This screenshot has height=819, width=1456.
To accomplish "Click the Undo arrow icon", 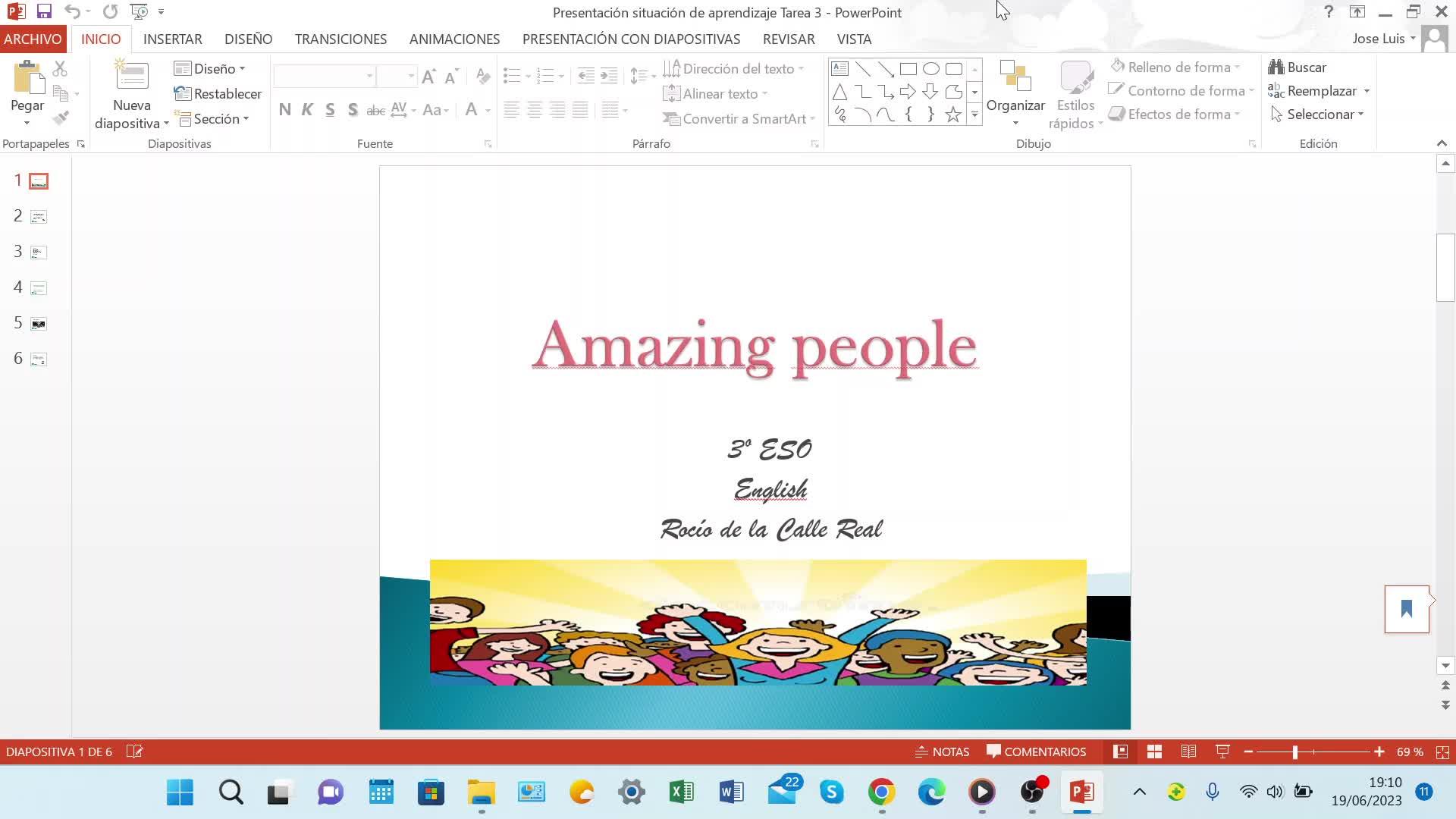I will 72,11.
